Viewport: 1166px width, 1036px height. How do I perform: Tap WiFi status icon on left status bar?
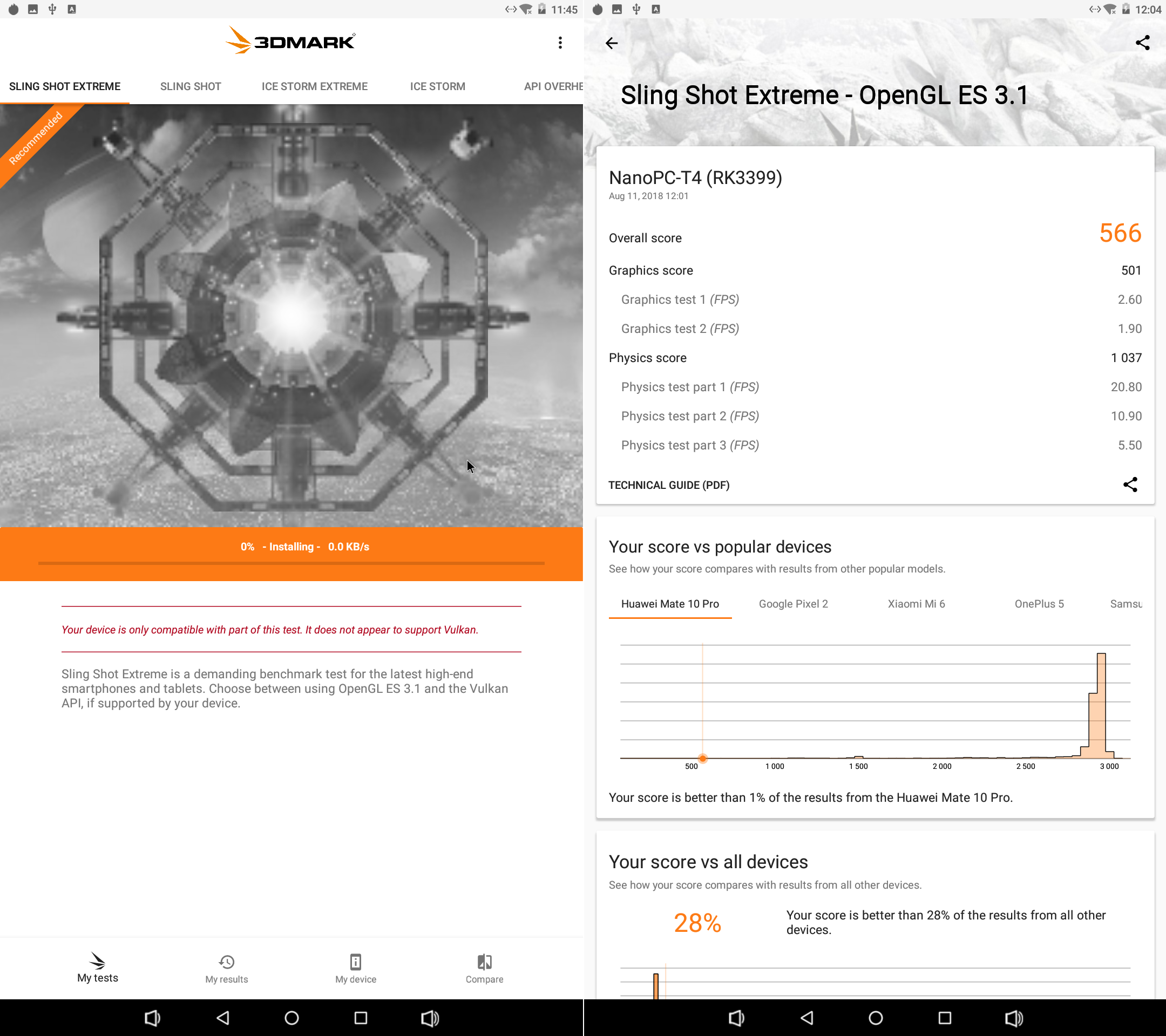[526, 9]
